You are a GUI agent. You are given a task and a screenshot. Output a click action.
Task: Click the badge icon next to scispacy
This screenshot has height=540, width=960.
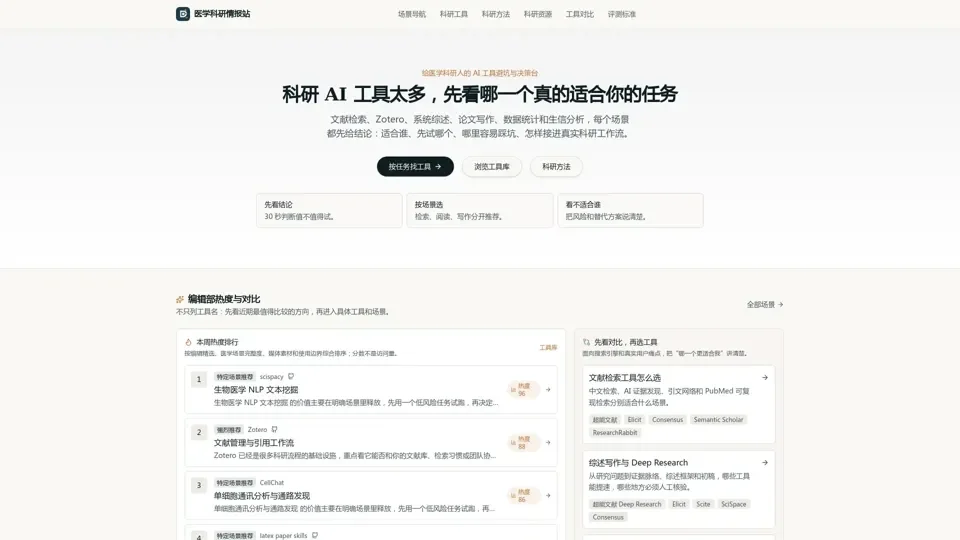[291, 377]
